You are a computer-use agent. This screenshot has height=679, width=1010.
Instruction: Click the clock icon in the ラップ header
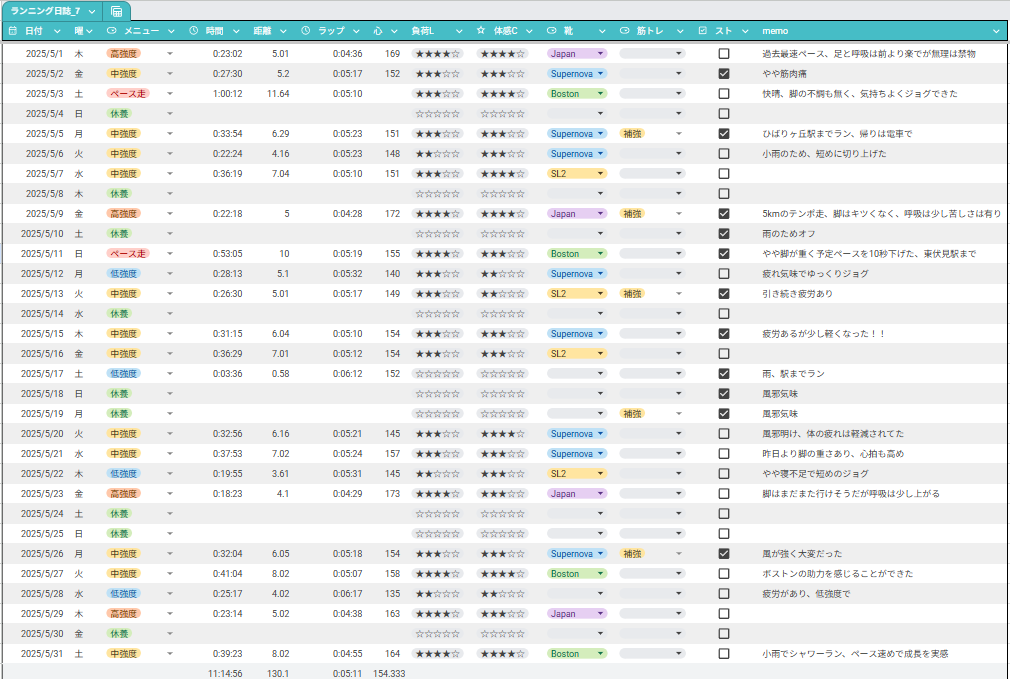pyautogui.click(x=305, y=31)
